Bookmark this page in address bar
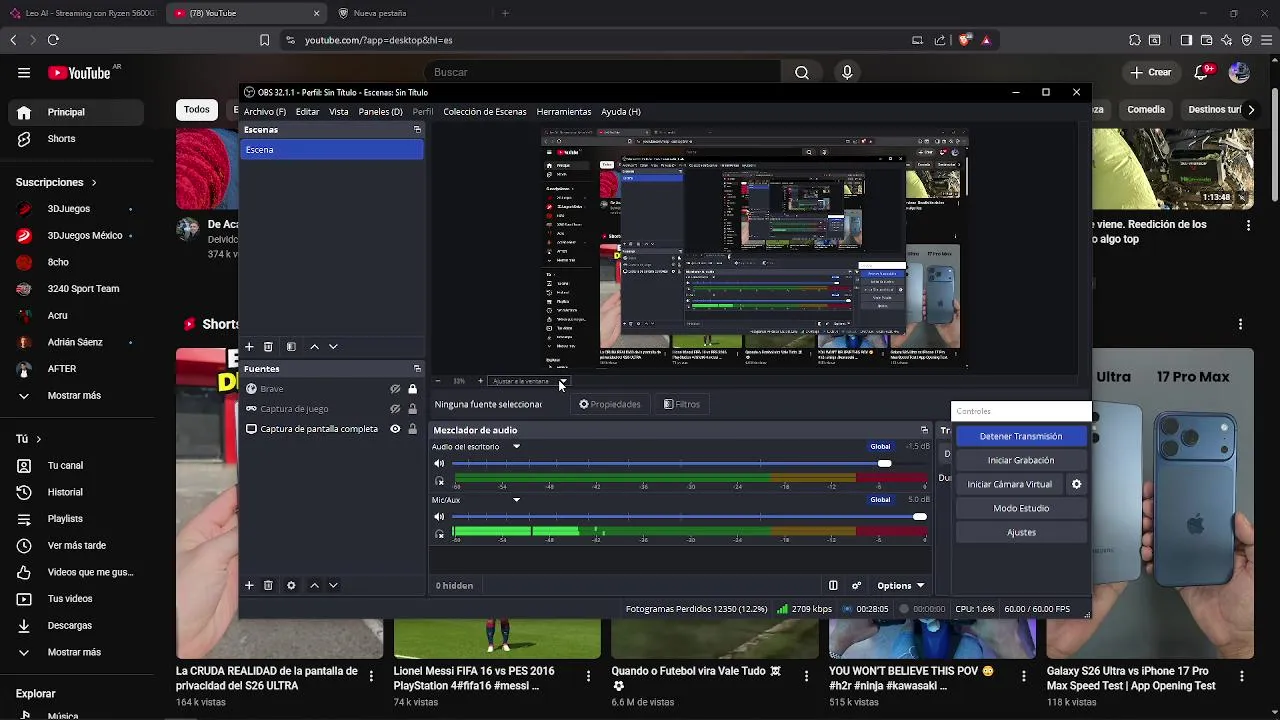The image size is (1280, 720). 264,40
